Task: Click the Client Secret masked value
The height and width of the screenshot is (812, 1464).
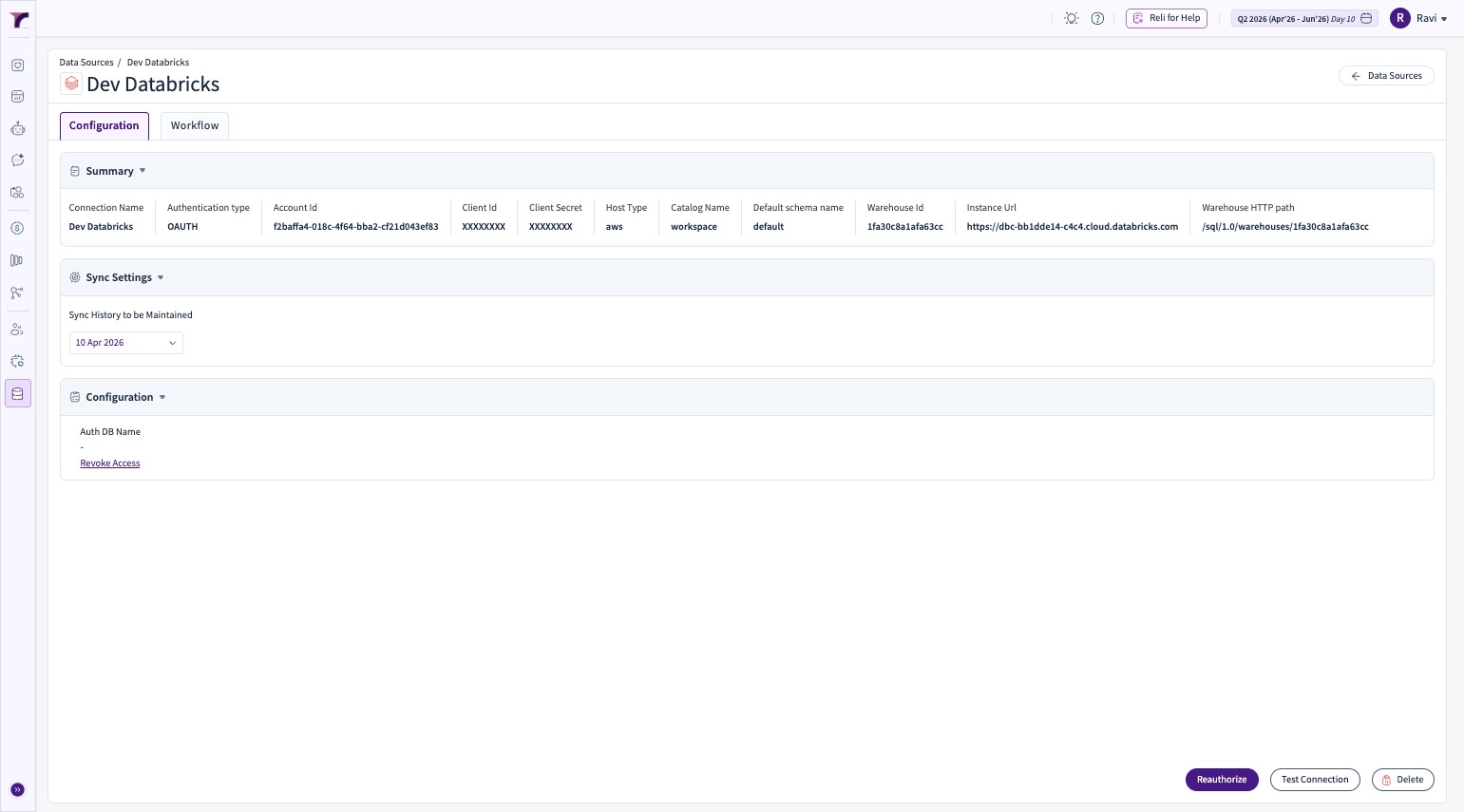Action: (551, 227)
